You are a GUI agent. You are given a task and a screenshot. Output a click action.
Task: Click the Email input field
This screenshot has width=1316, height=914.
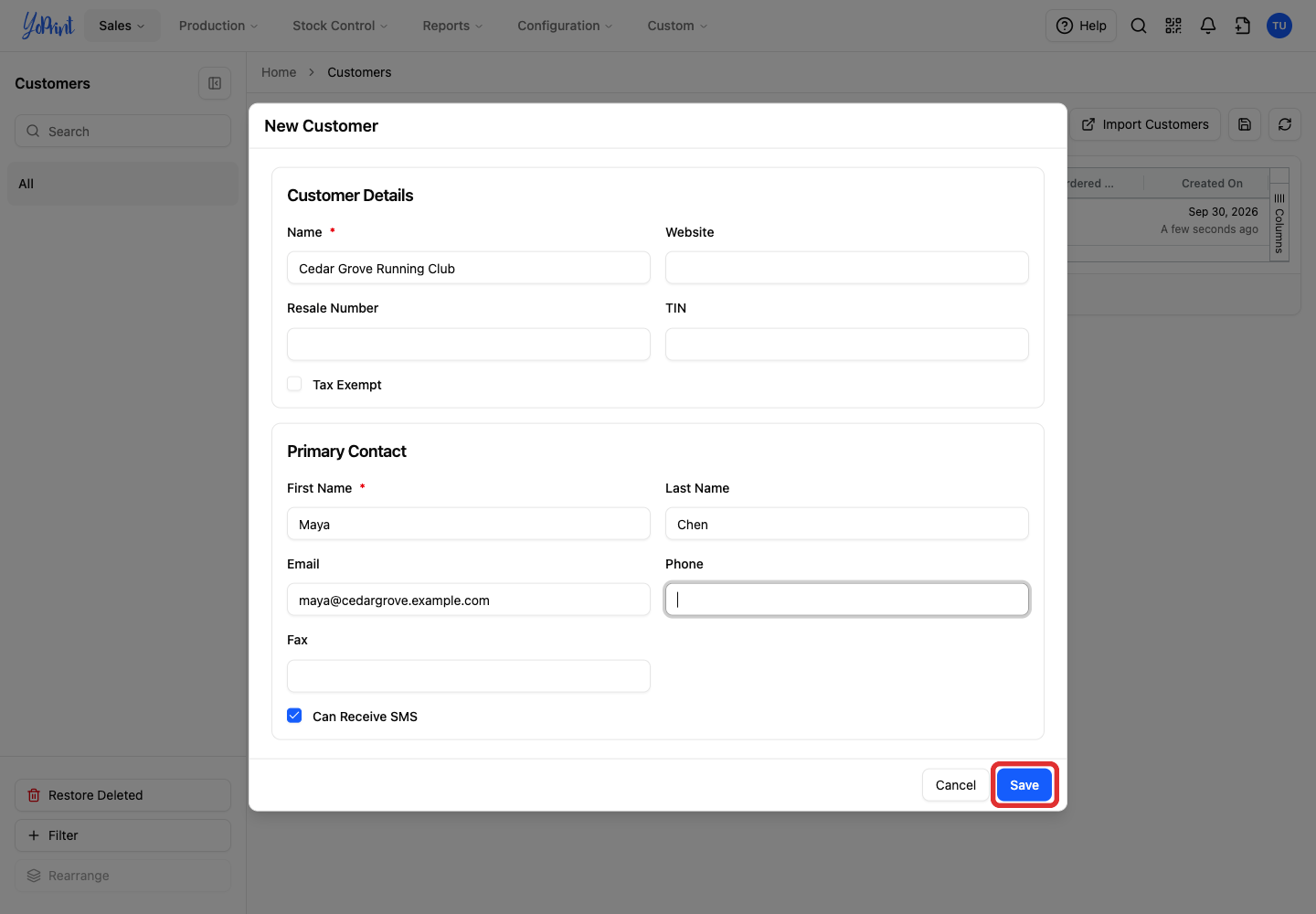tap(469, 600)
